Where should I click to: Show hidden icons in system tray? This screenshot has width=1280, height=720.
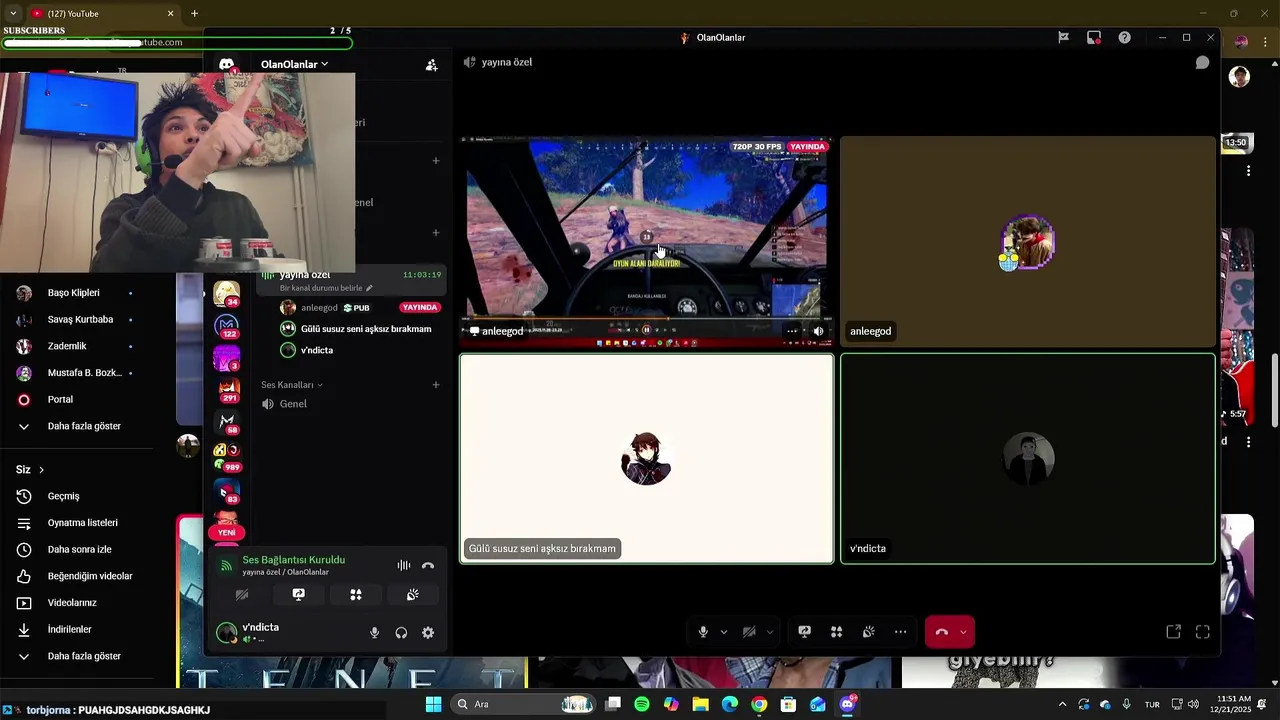pyautogui.click(x=1062, y=704)
